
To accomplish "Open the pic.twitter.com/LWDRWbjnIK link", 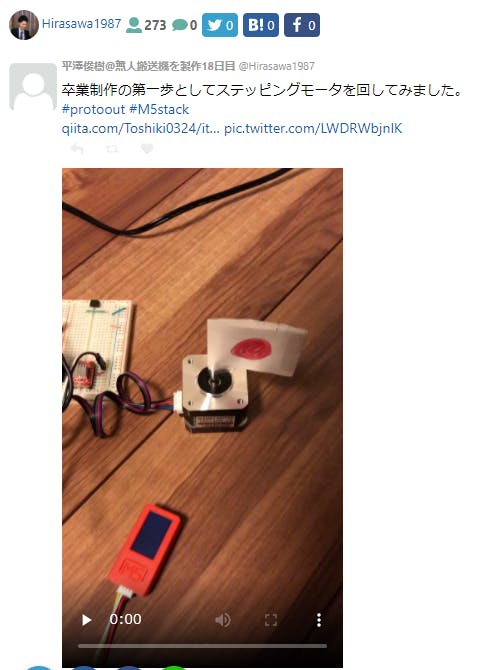I will click(313, 128).
